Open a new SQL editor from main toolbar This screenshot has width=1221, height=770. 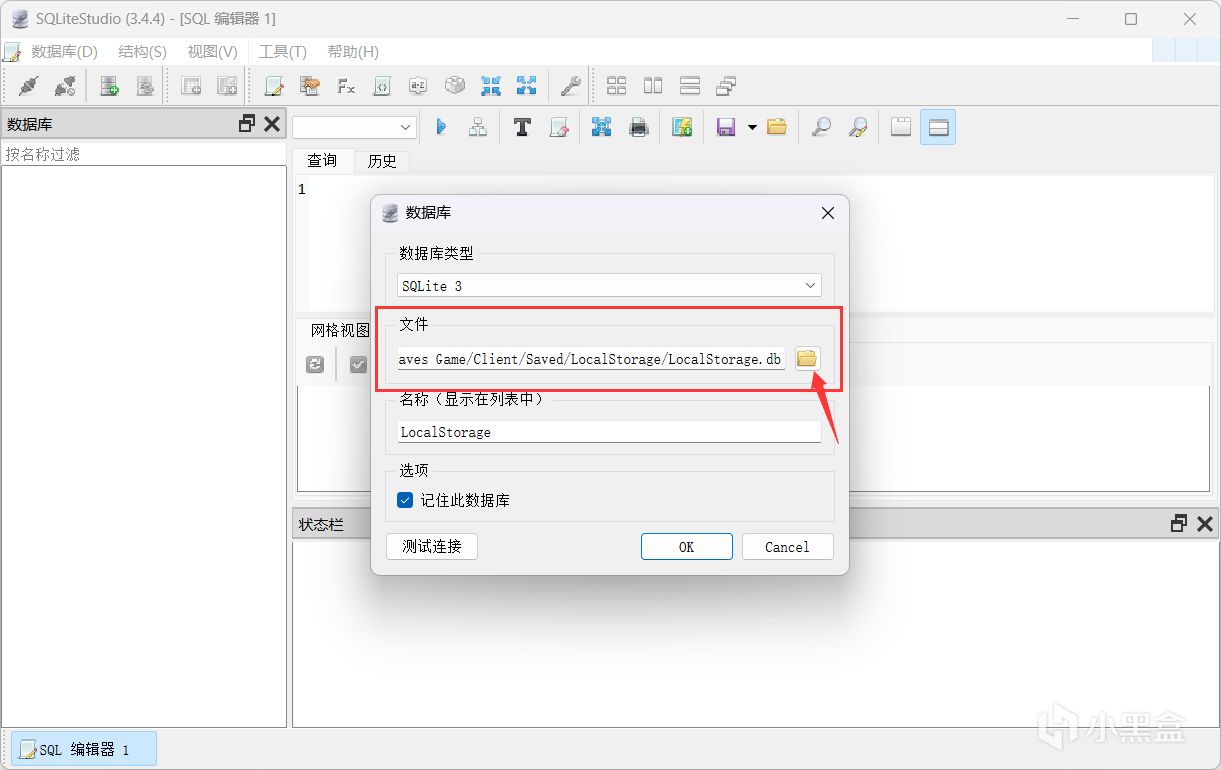click(273, 87)
